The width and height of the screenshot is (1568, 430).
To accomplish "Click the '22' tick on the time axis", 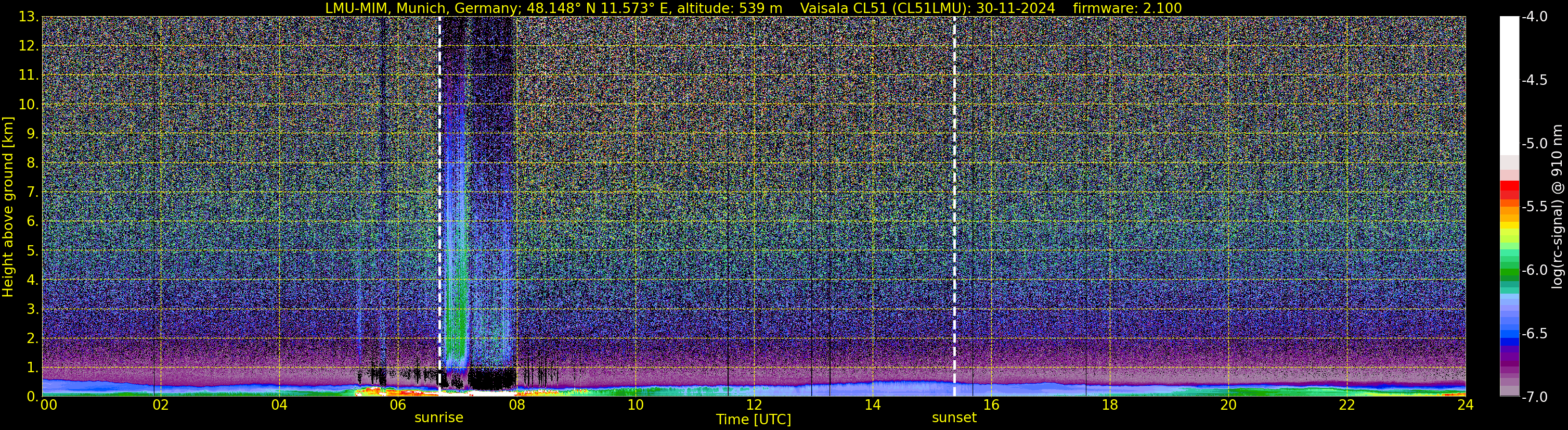I will (x=1347, y=404).
